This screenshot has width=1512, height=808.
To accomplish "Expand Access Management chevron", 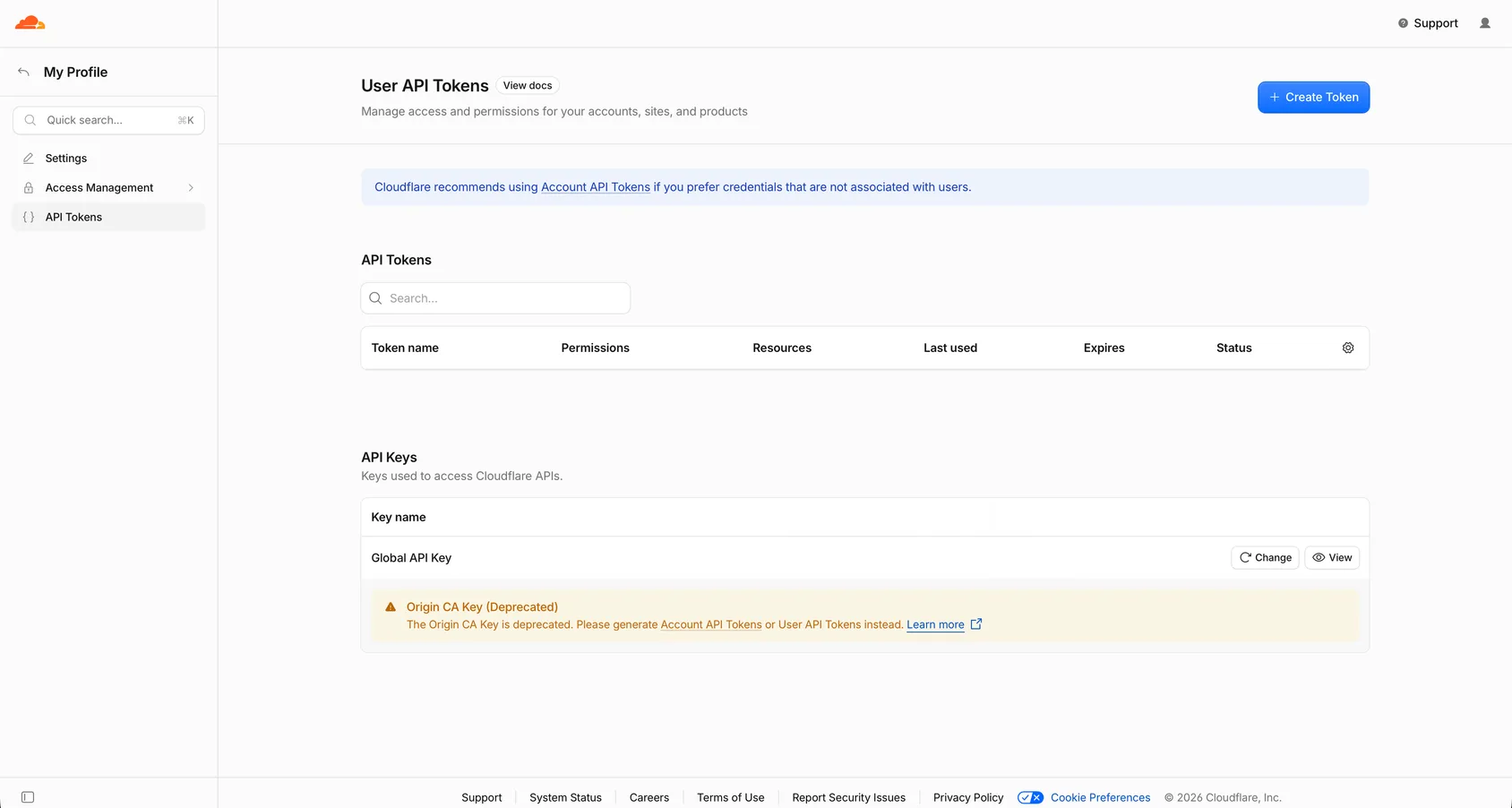I will point(191,188).
